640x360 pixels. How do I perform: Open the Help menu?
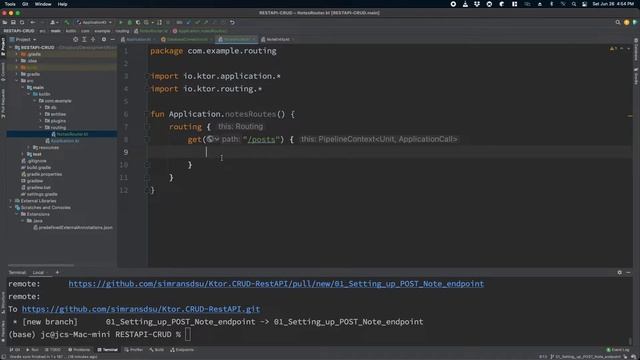click(62, 4)
